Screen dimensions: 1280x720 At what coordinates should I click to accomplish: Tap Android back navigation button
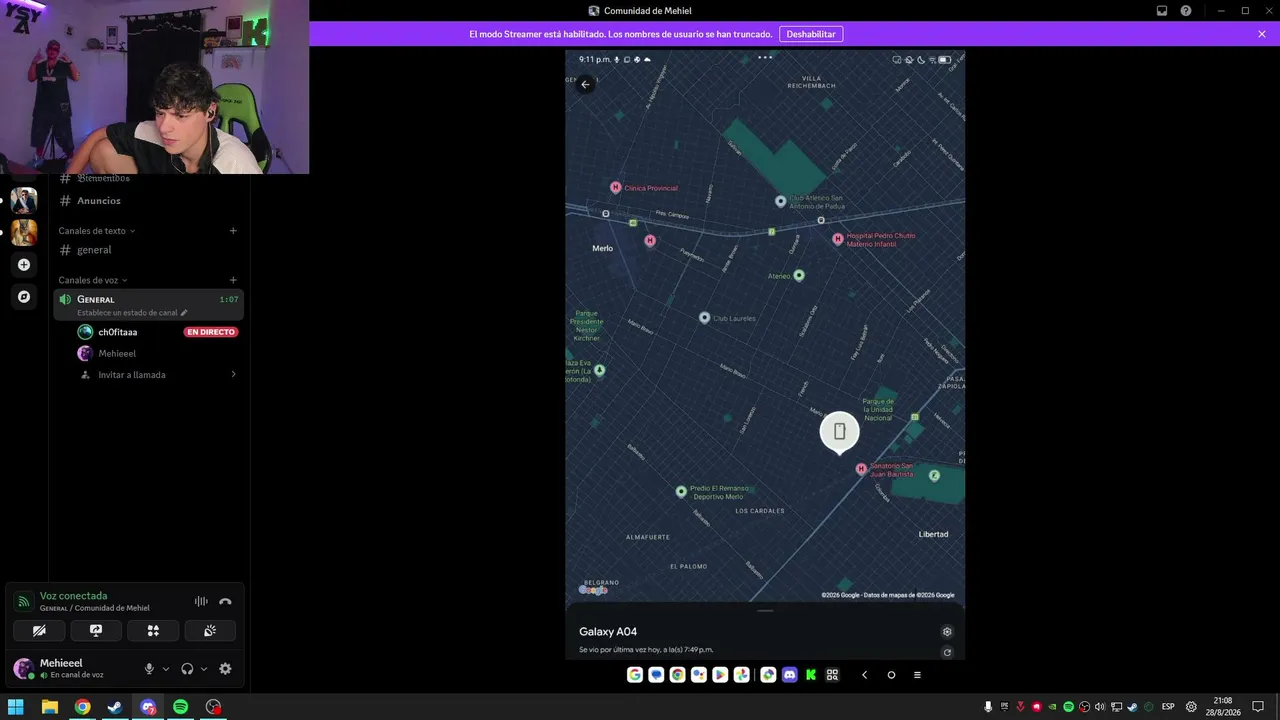click(864, 675)
